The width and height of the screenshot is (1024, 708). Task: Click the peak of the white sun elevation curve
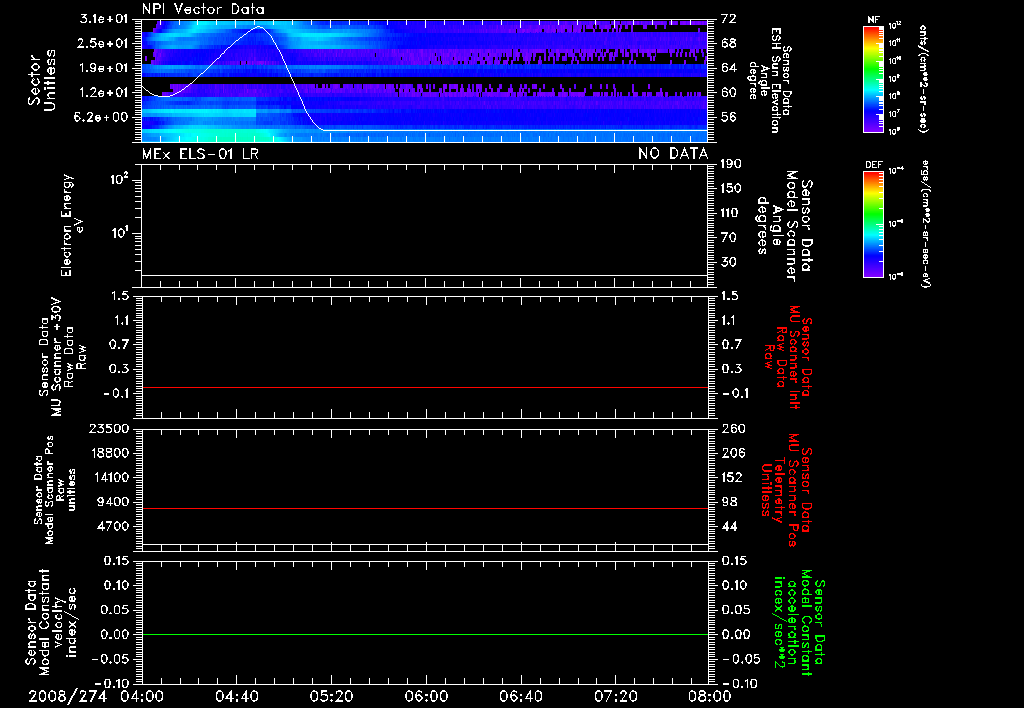click(x=260, y=27)
